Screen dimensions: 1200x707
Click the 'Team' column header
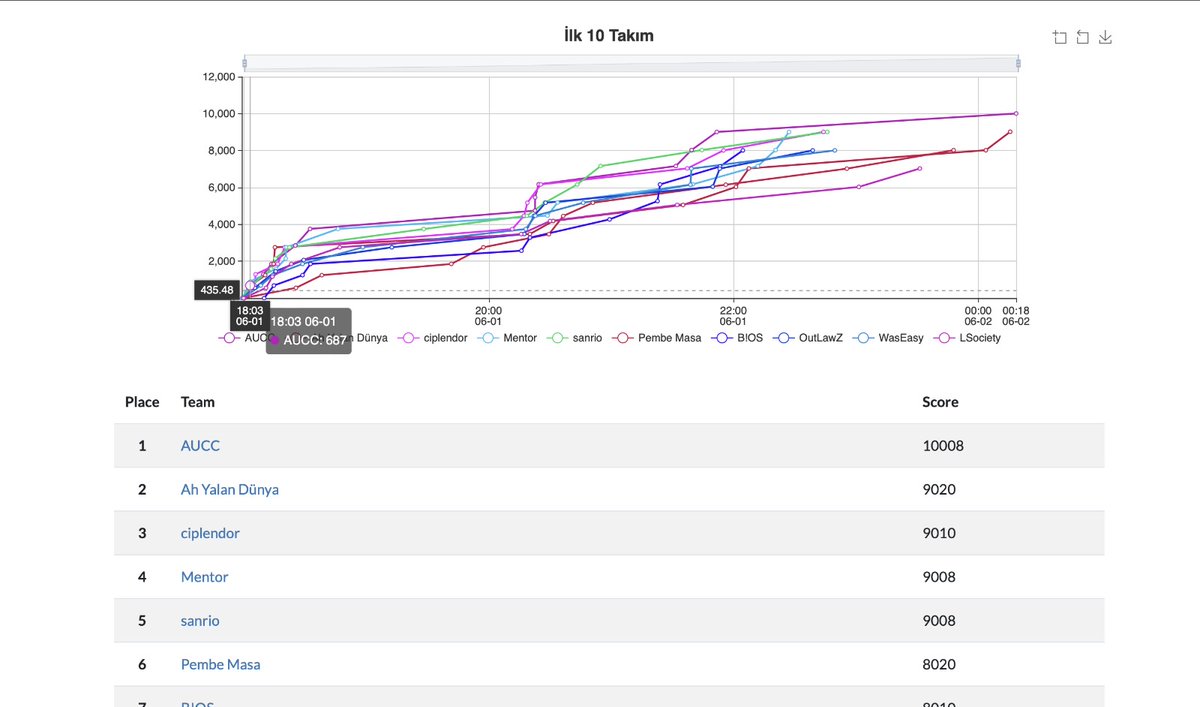[x=198, y=402]
